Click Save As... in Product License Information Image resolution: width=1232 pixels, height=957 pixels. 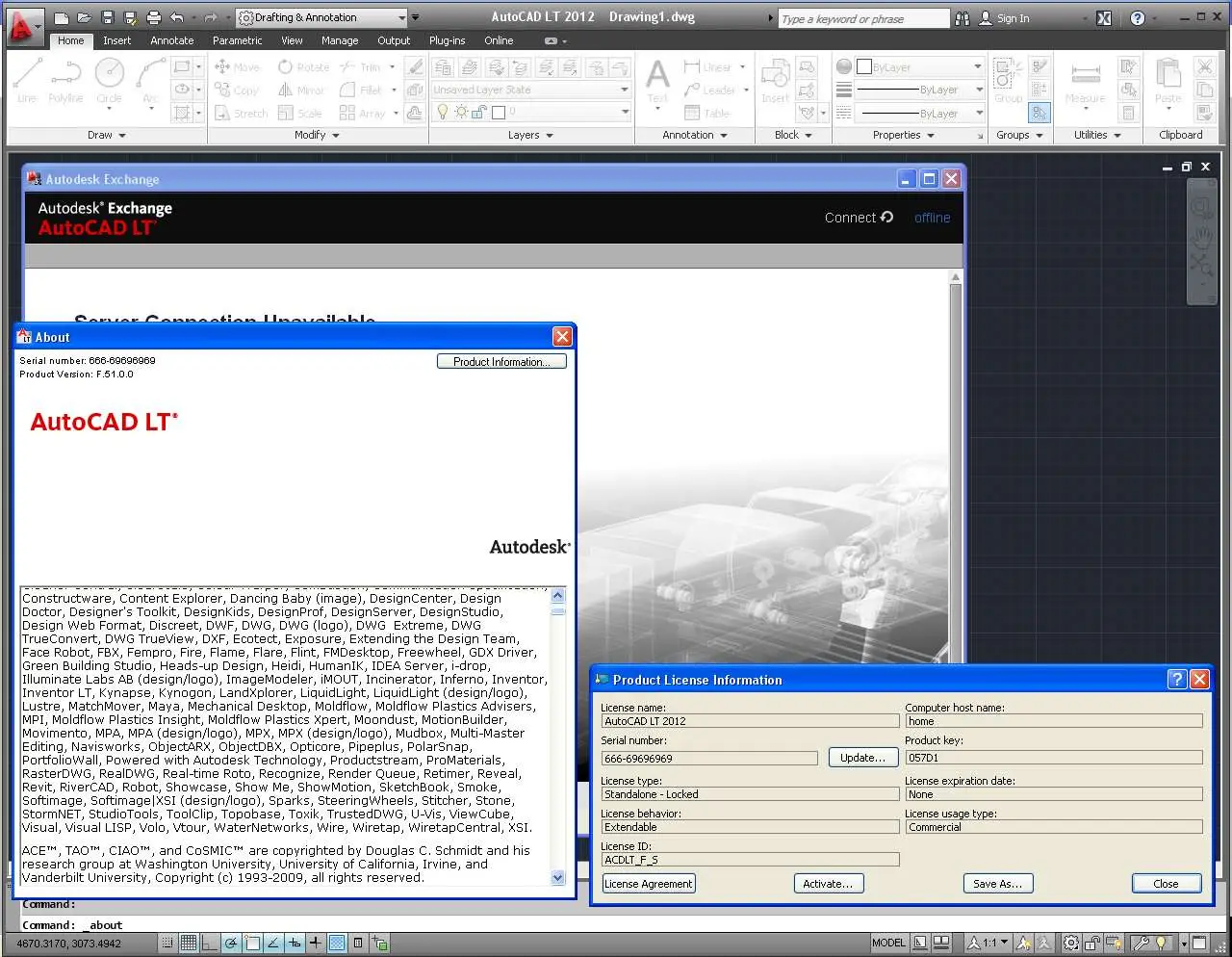coord(998,884)
